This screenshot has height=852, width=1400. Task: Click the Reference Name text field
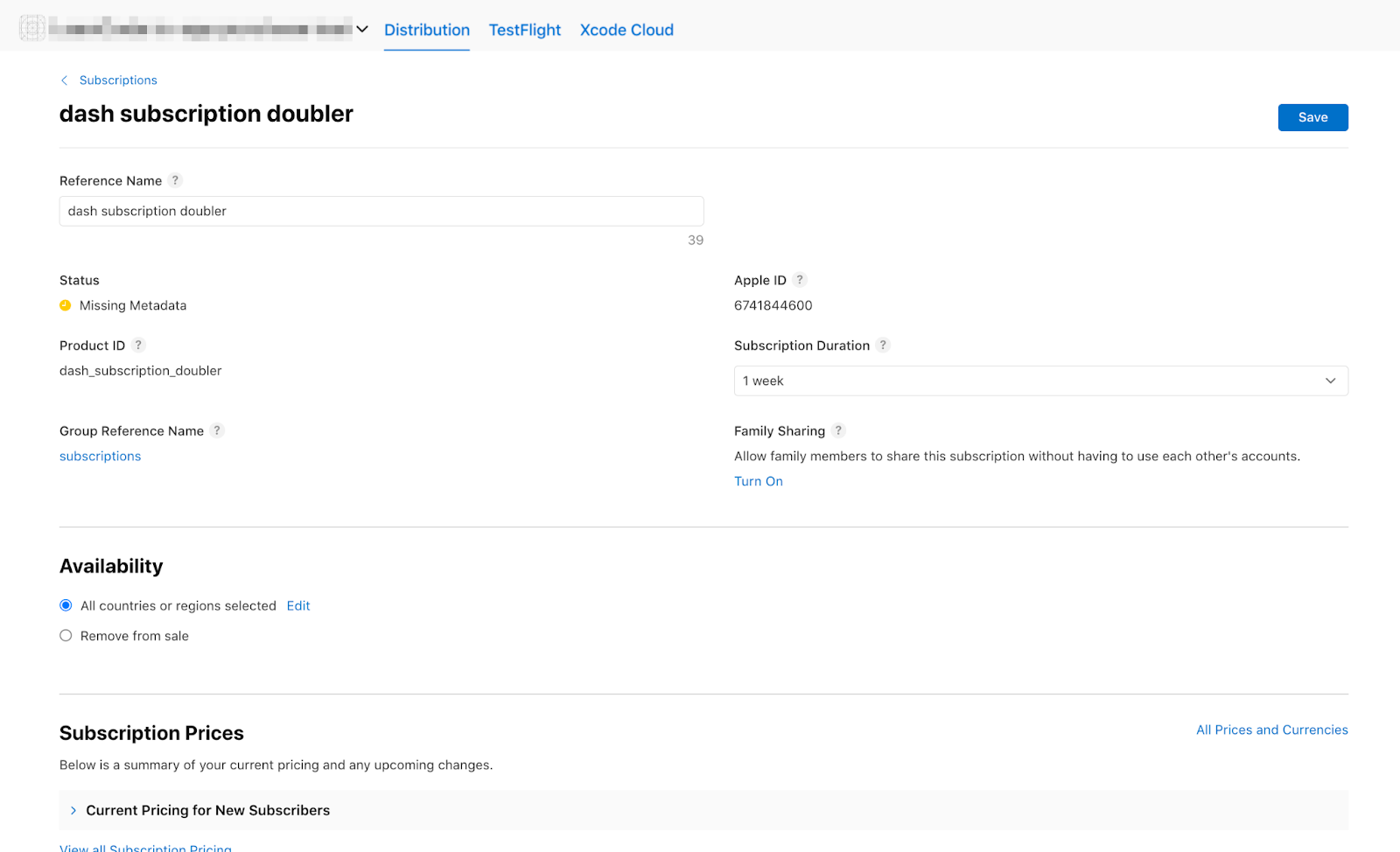click(381, 211)
